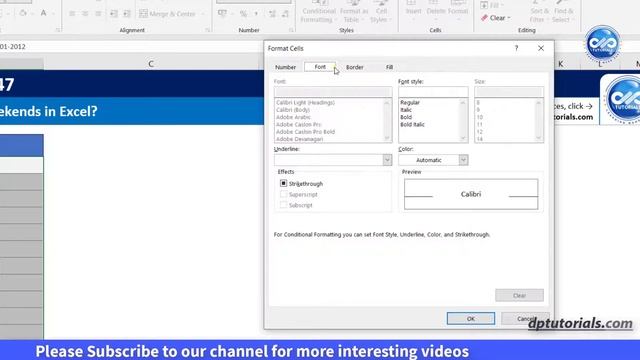Select Italic font style
Viewport: 640px width, 360px height.
click(x=406, y=110)
